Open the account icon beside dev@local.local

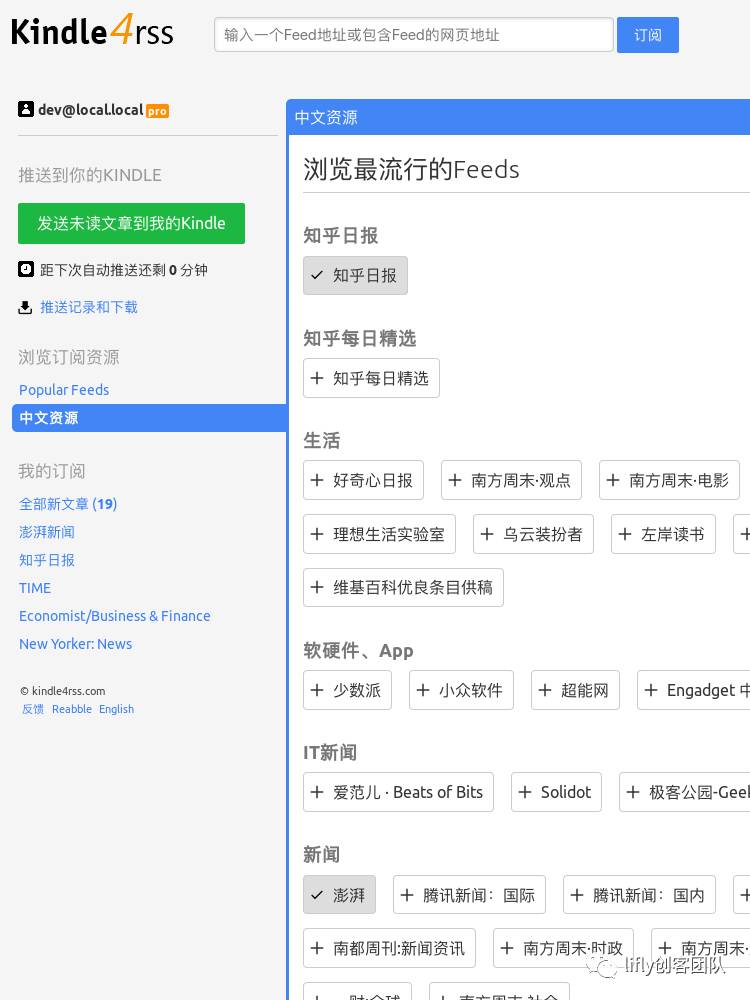tap(26, 109)
